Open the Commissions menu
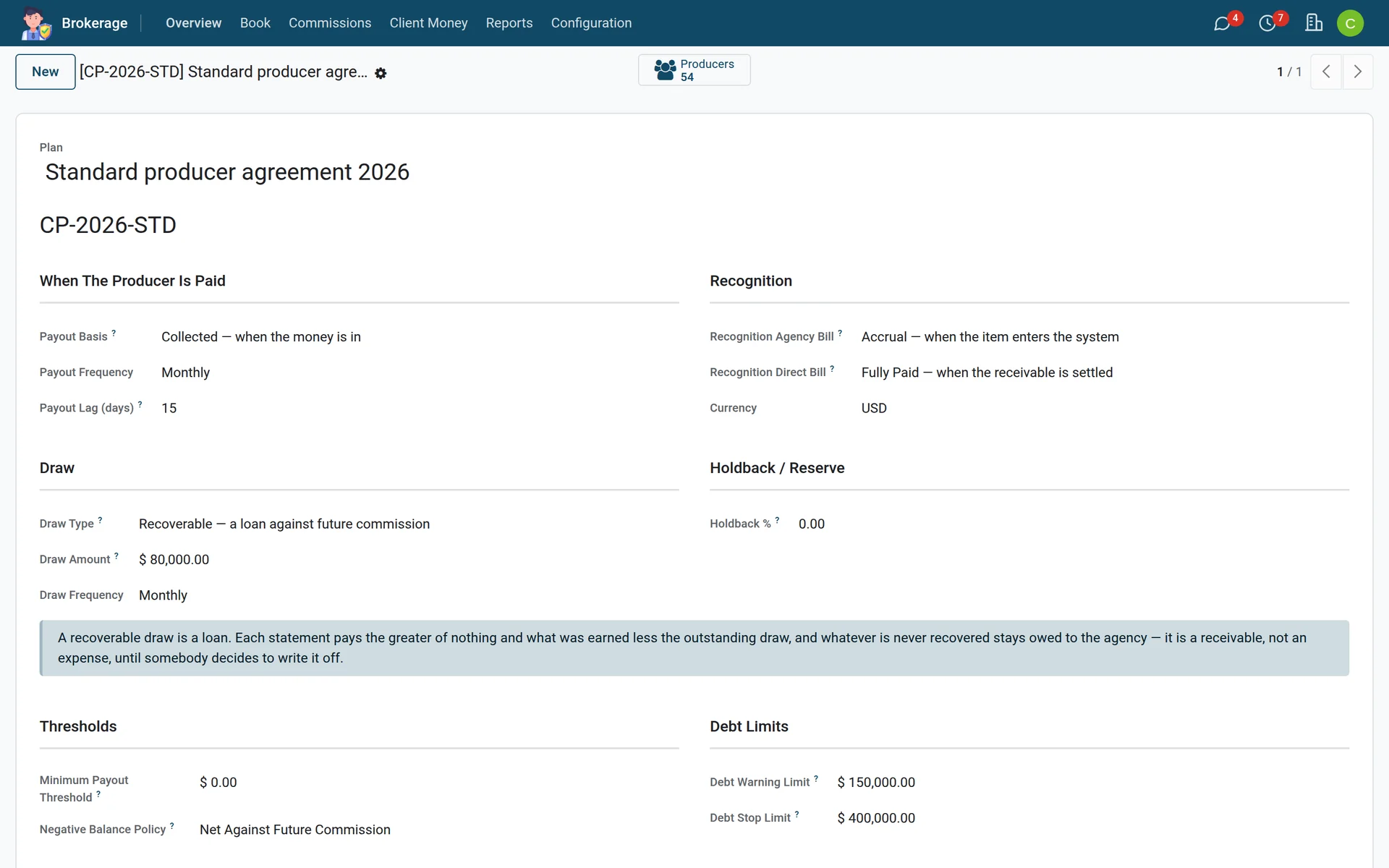This screenshot has height=868, width=1389. pyautogui.click(x=330, y=23)
